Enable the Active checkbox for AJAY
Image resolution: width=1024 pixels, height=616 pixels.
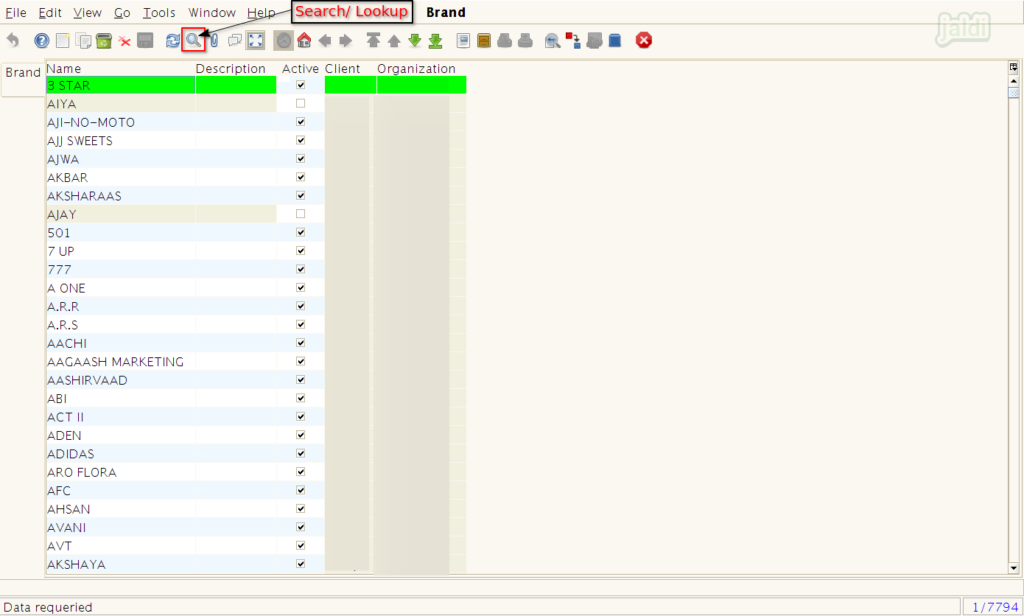(x=300, y=215)
